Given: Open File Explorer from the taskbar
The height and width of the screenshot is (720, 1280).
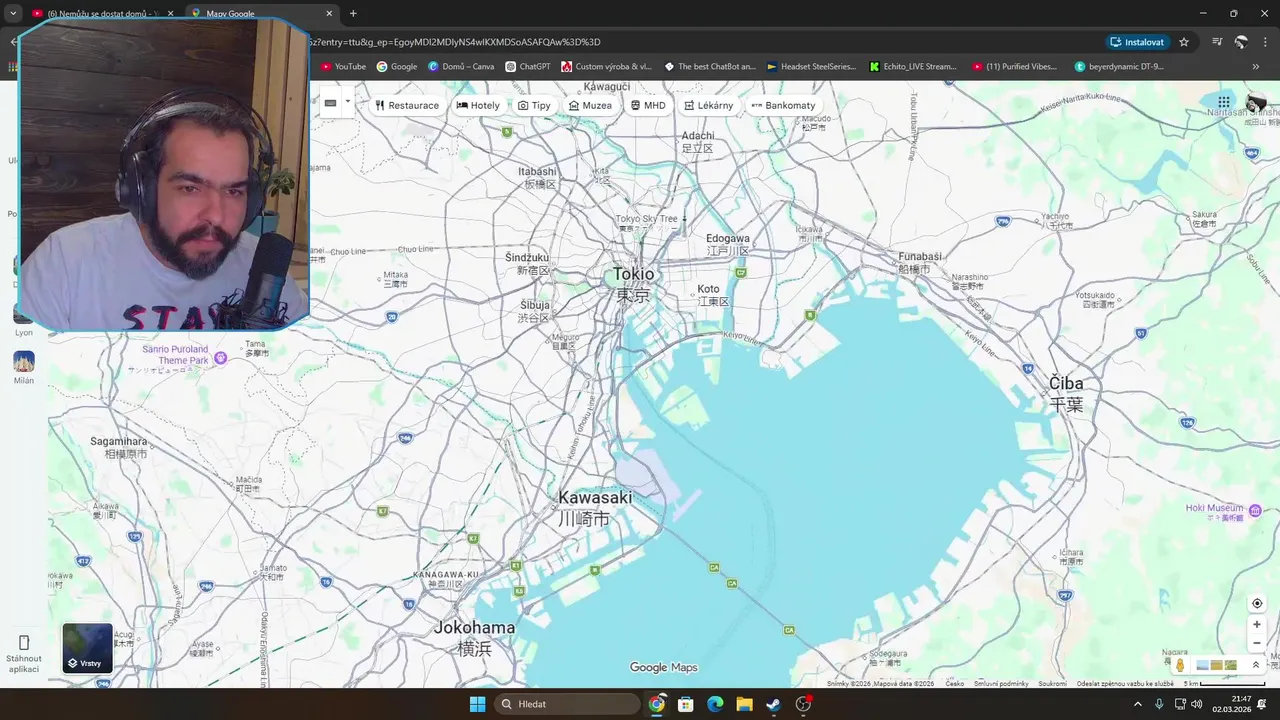Looking at the screenshot, I should pyautogui.click(x=744, y=704).
